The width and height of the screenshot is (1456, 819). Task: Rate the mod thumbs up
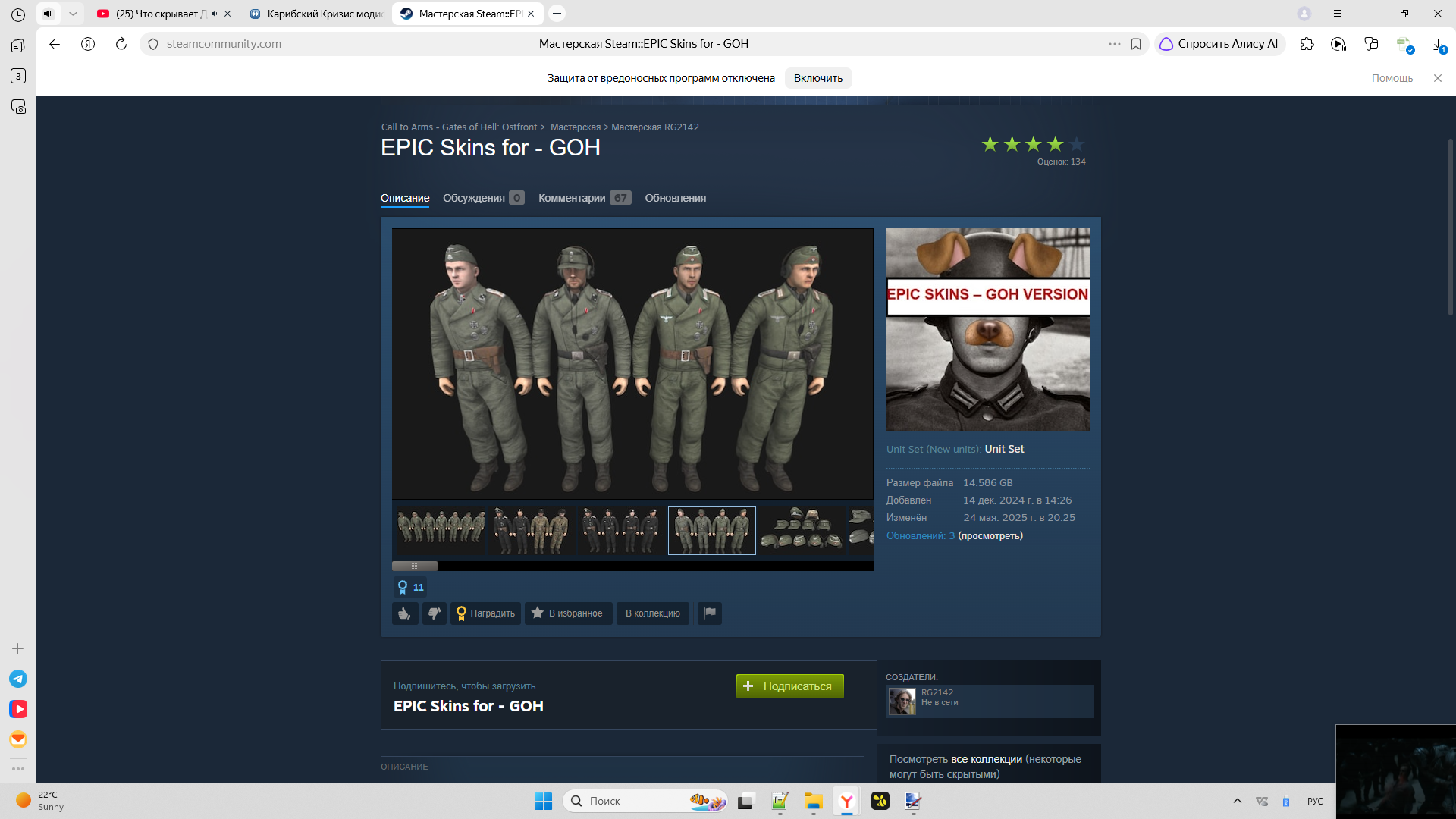[405, 613]
